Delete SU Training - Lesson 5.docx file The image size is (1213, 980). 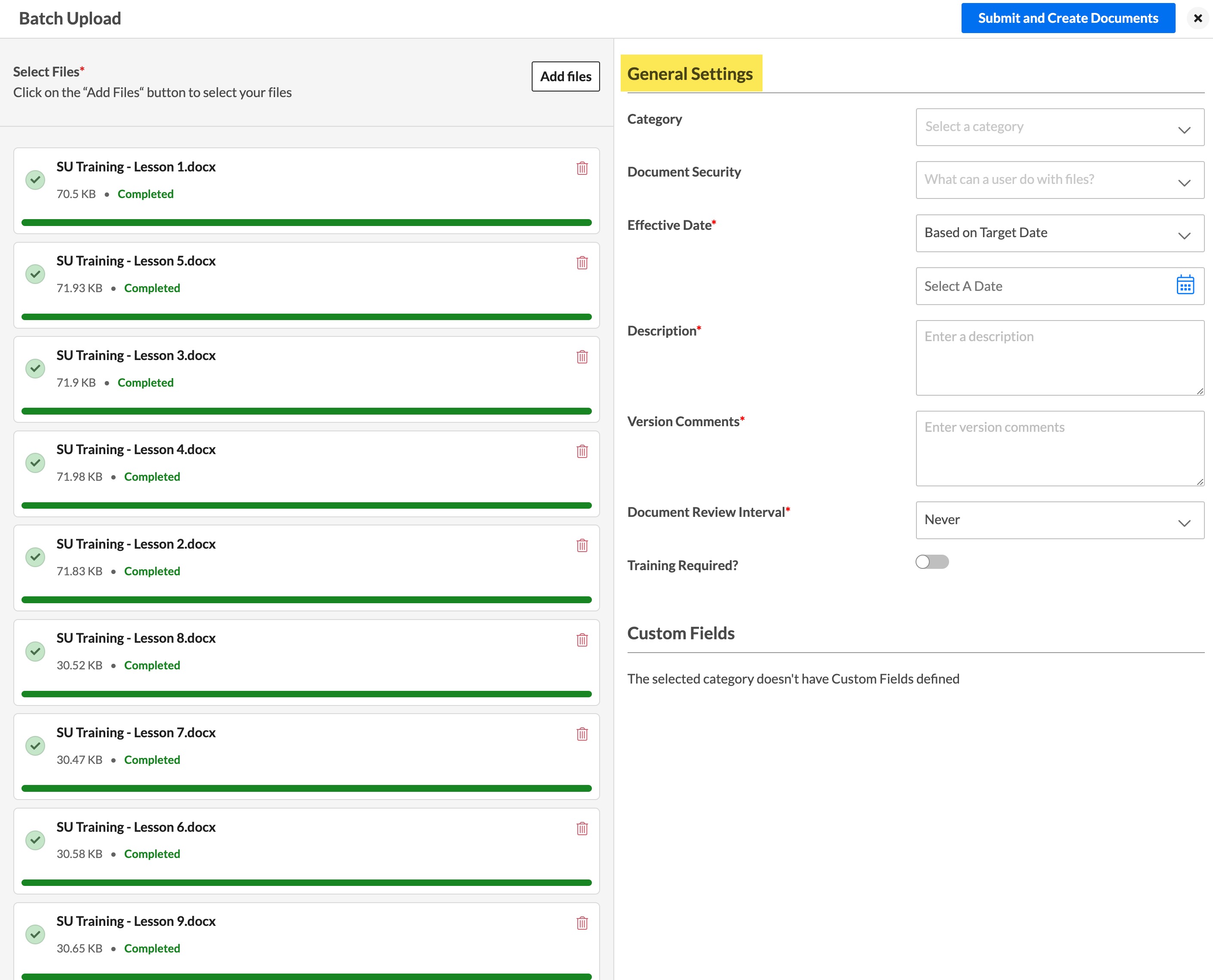[582, 263]
